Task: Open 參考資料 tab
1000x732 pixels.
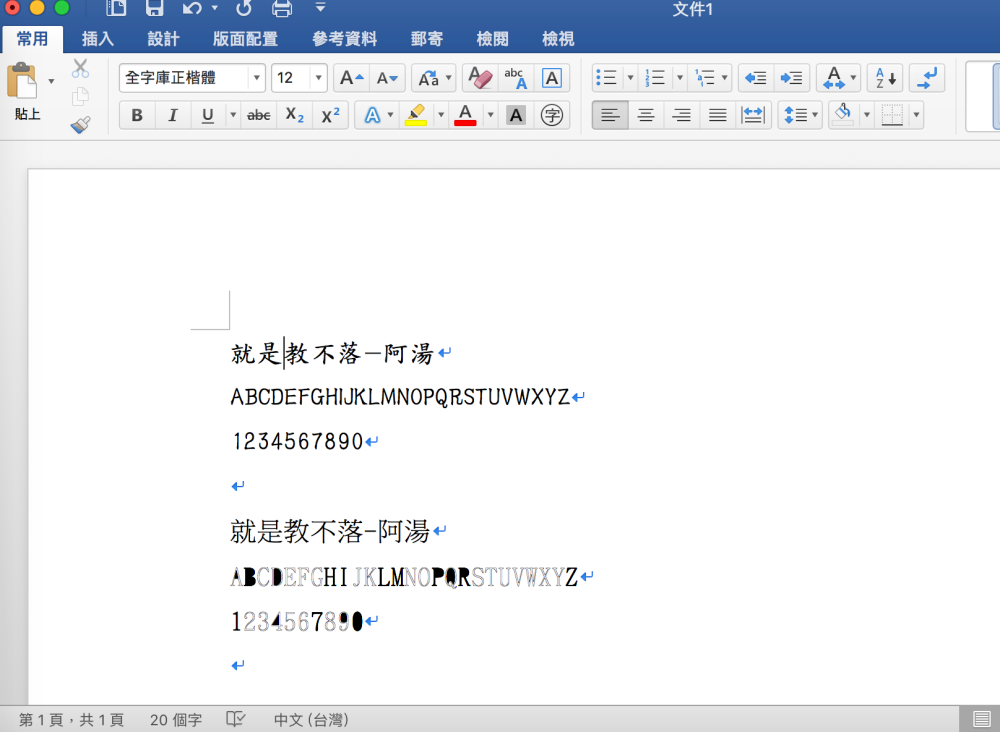Action: [x=344, y=39]
